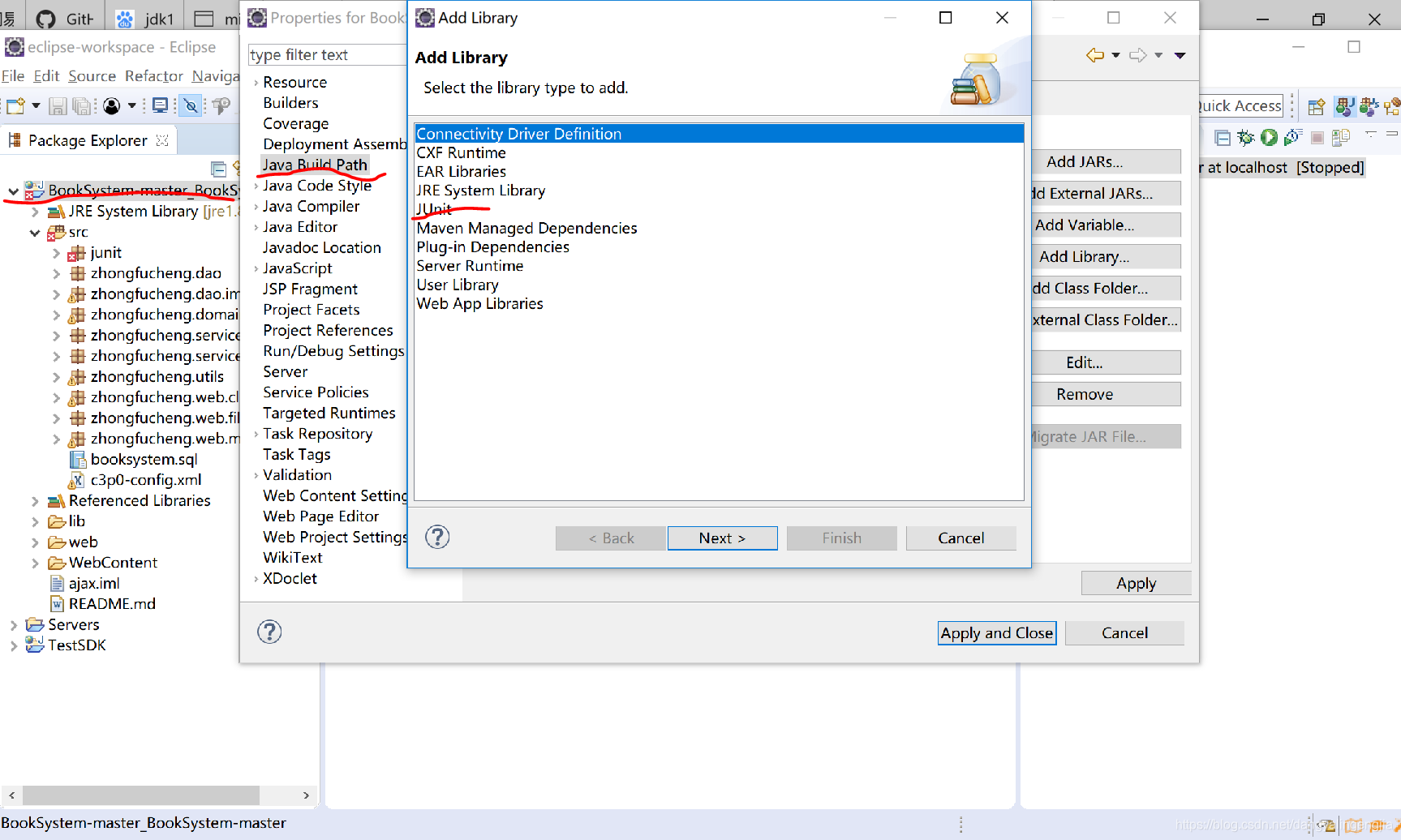1401x840 pixels.
Task: Click the Remove button
Action: coord(1106,394)
